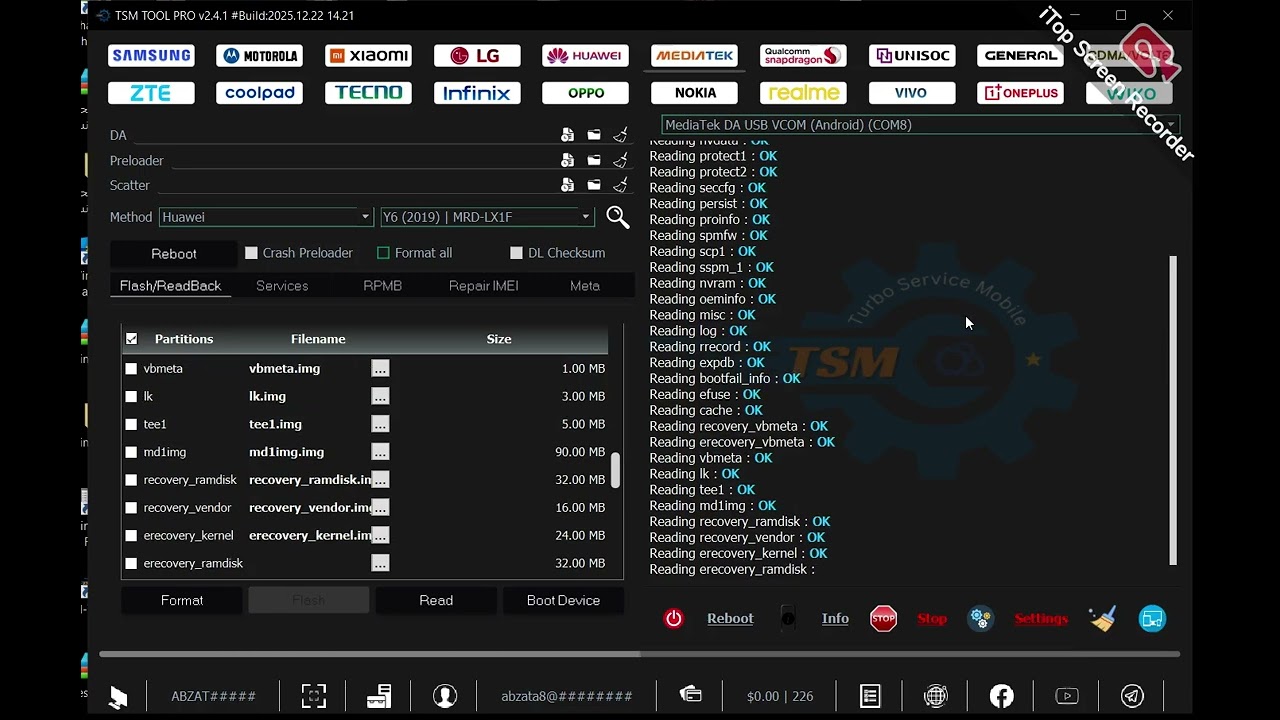Screen dimensions: 1280x720
Task: Check the tee1 partition checkbox
Action: click(131, 424)
